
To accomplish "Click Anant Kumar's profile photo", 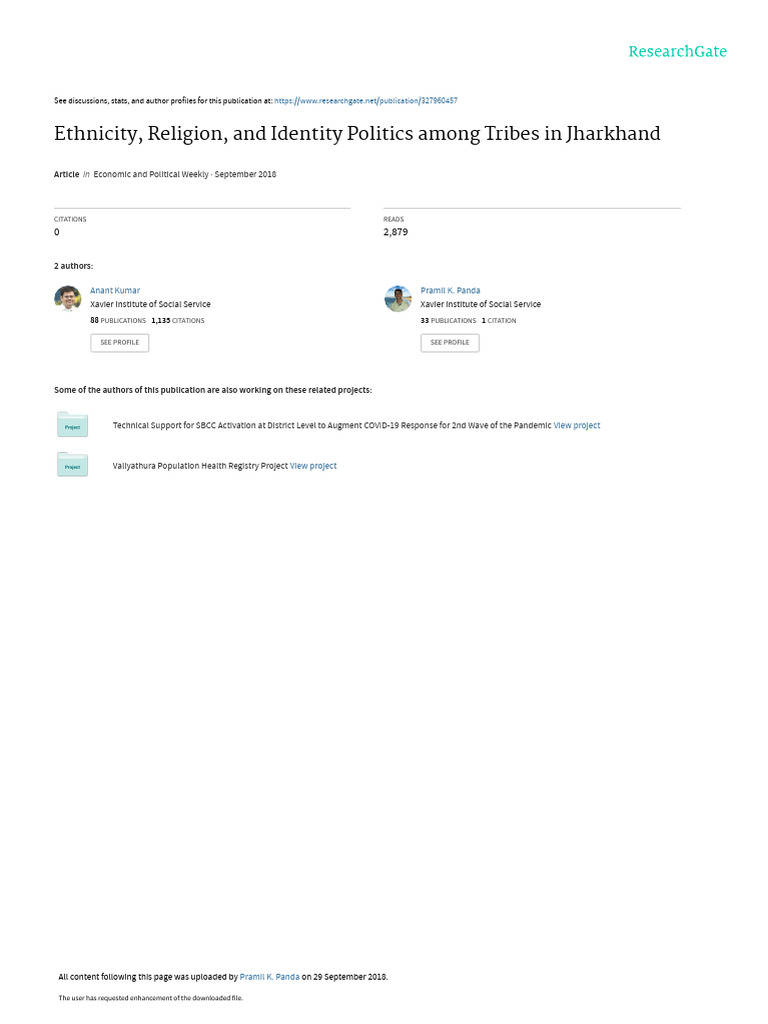I will 68,298.
